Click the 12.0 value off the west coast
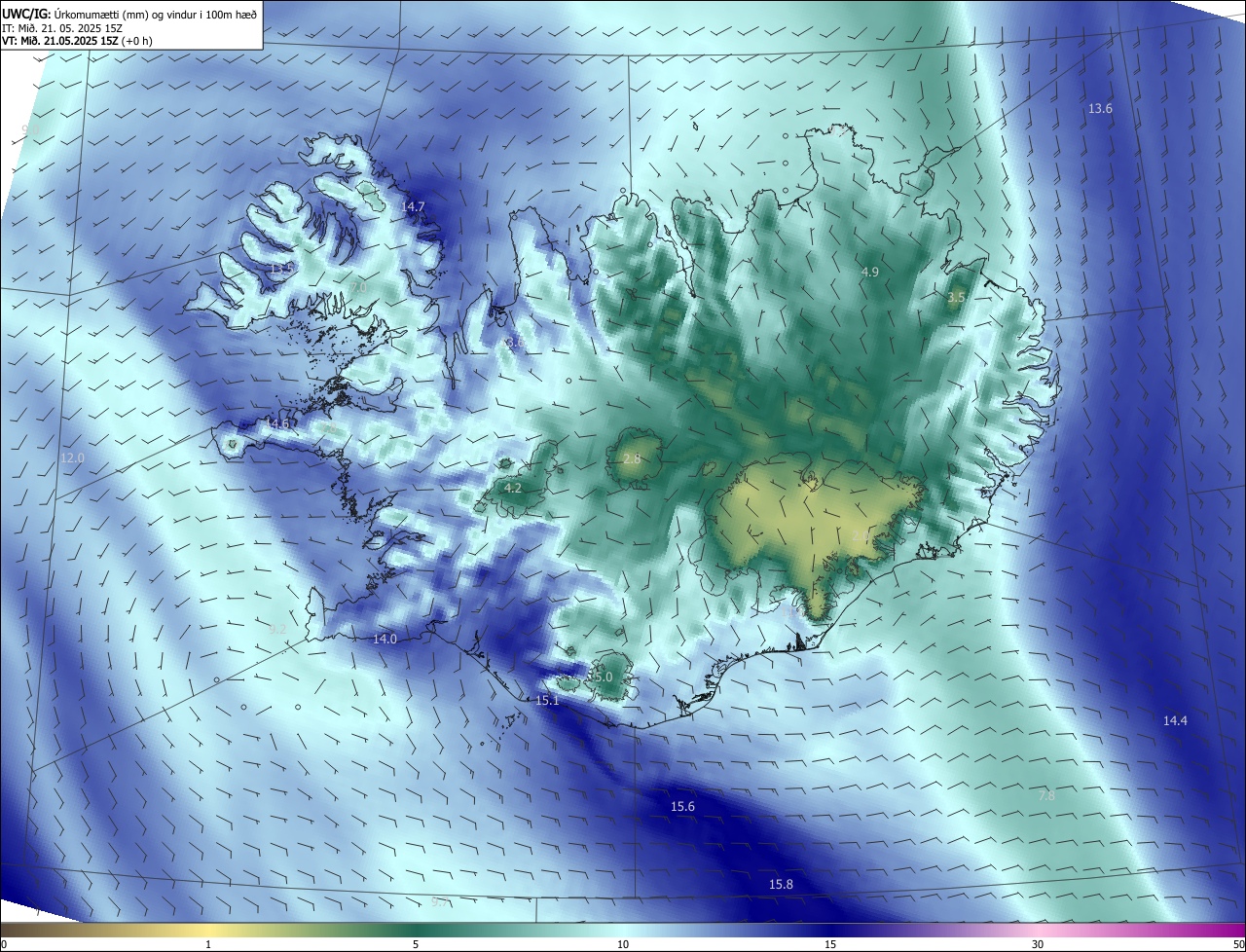Image resolution: width=1246 pixels, height=952 pixels. 73,458
